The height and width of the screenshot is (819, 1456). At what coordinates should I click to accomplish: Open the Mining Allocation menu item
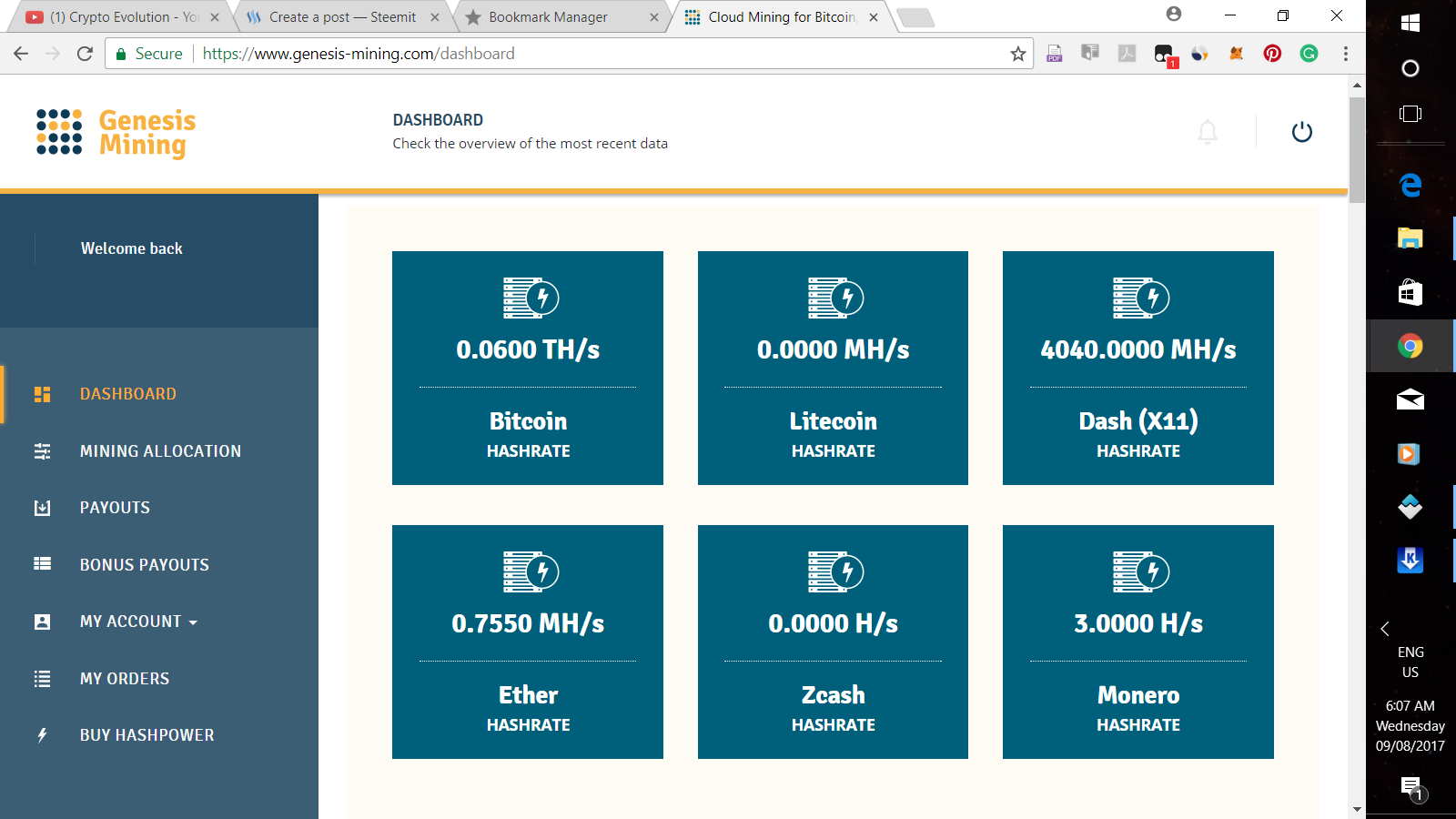click(x=161, y=451)
